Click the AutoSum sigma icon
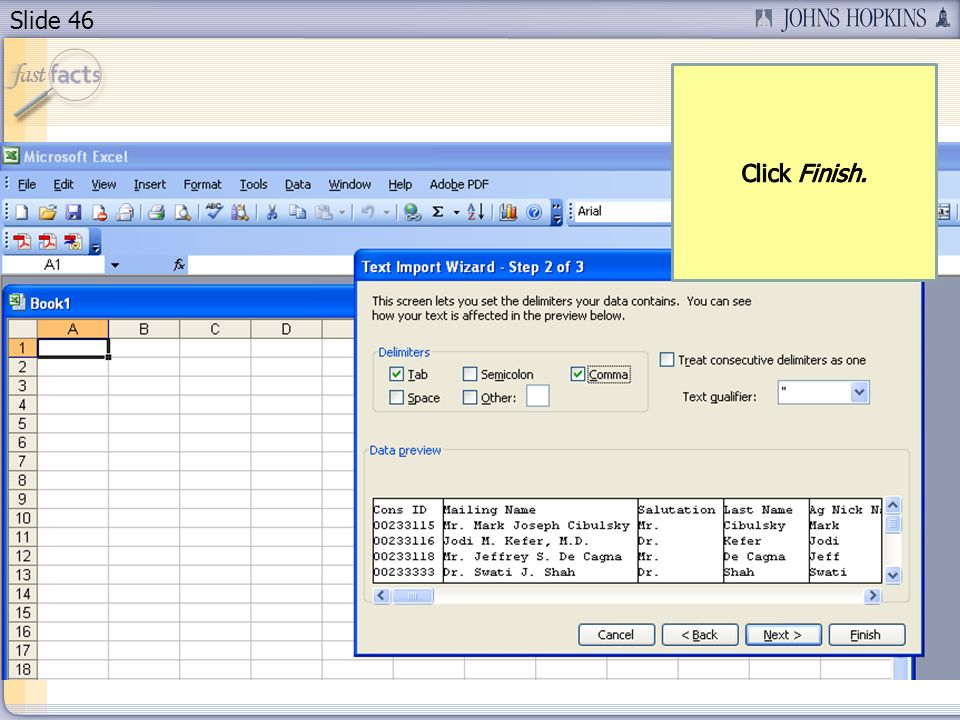The height and width of the screenshot is (720, 960). point(438,212)
